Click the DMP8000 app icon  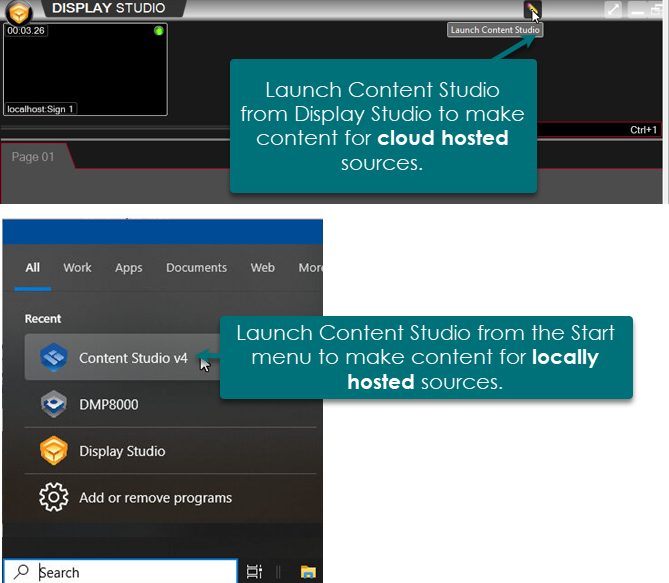coord(53,404)
